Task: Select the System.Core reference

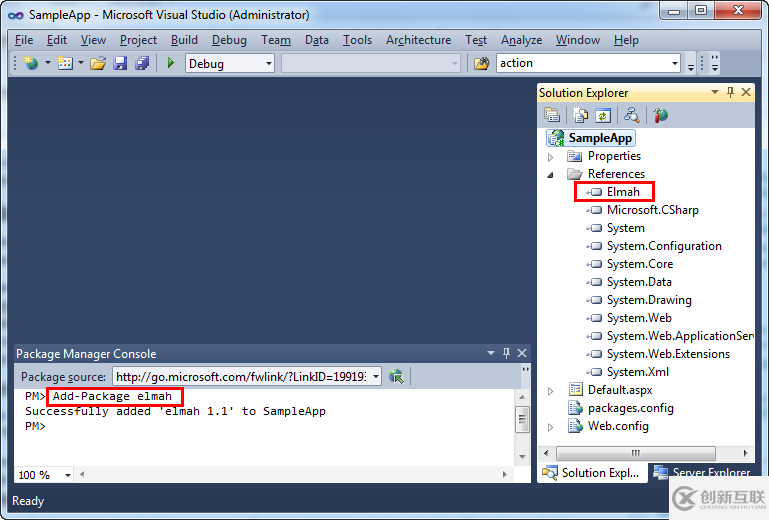Action: pos(630,264)
